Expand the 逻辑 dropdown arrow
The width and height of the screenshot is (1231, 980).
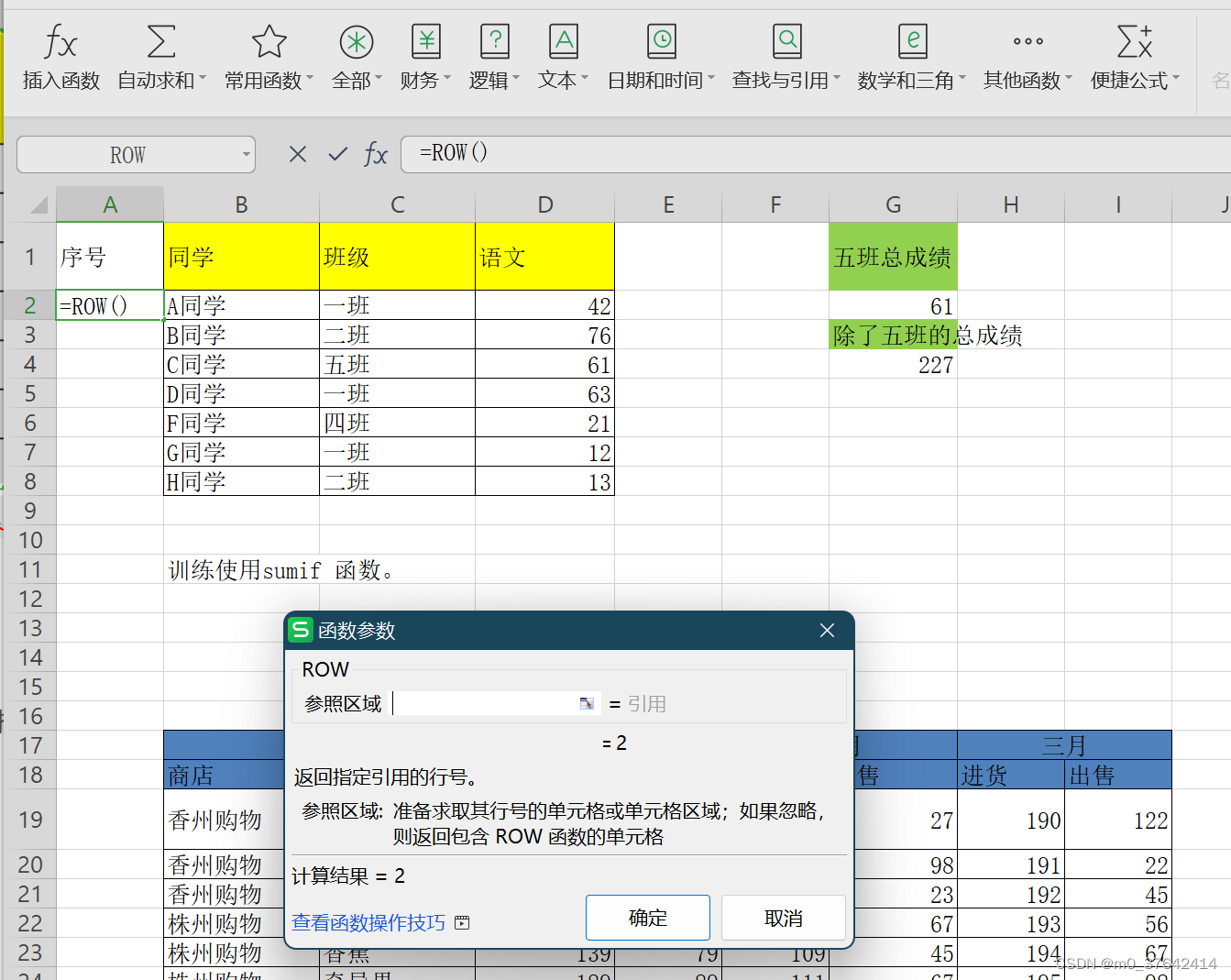pos(516,79)
